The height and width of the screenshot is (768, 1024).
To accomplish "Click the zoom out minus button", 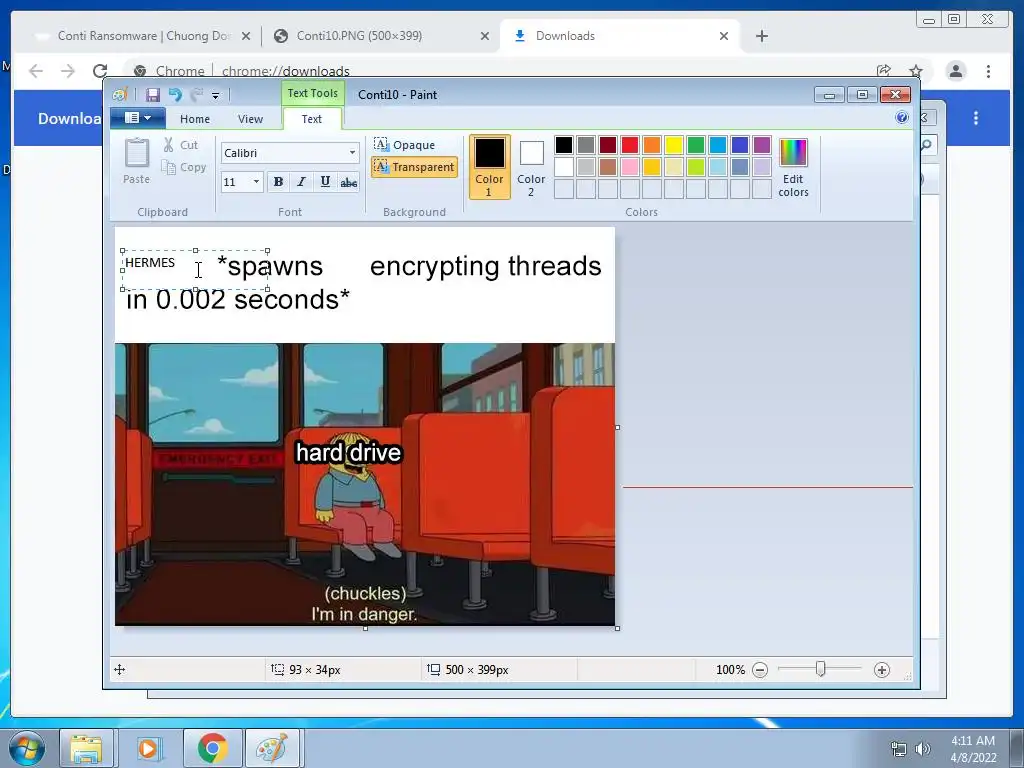I will tap(760, 670).
